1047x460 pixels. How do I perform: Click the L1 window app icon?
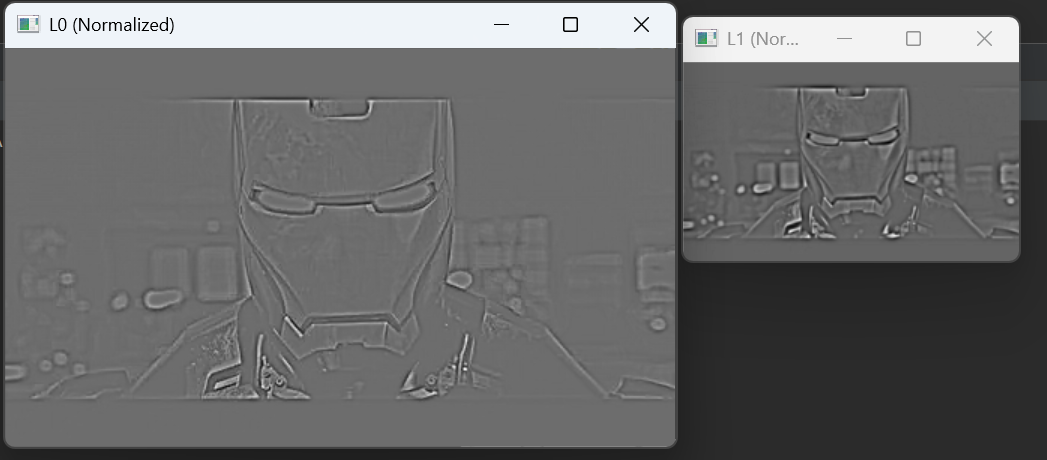click(x=706, y=39)
